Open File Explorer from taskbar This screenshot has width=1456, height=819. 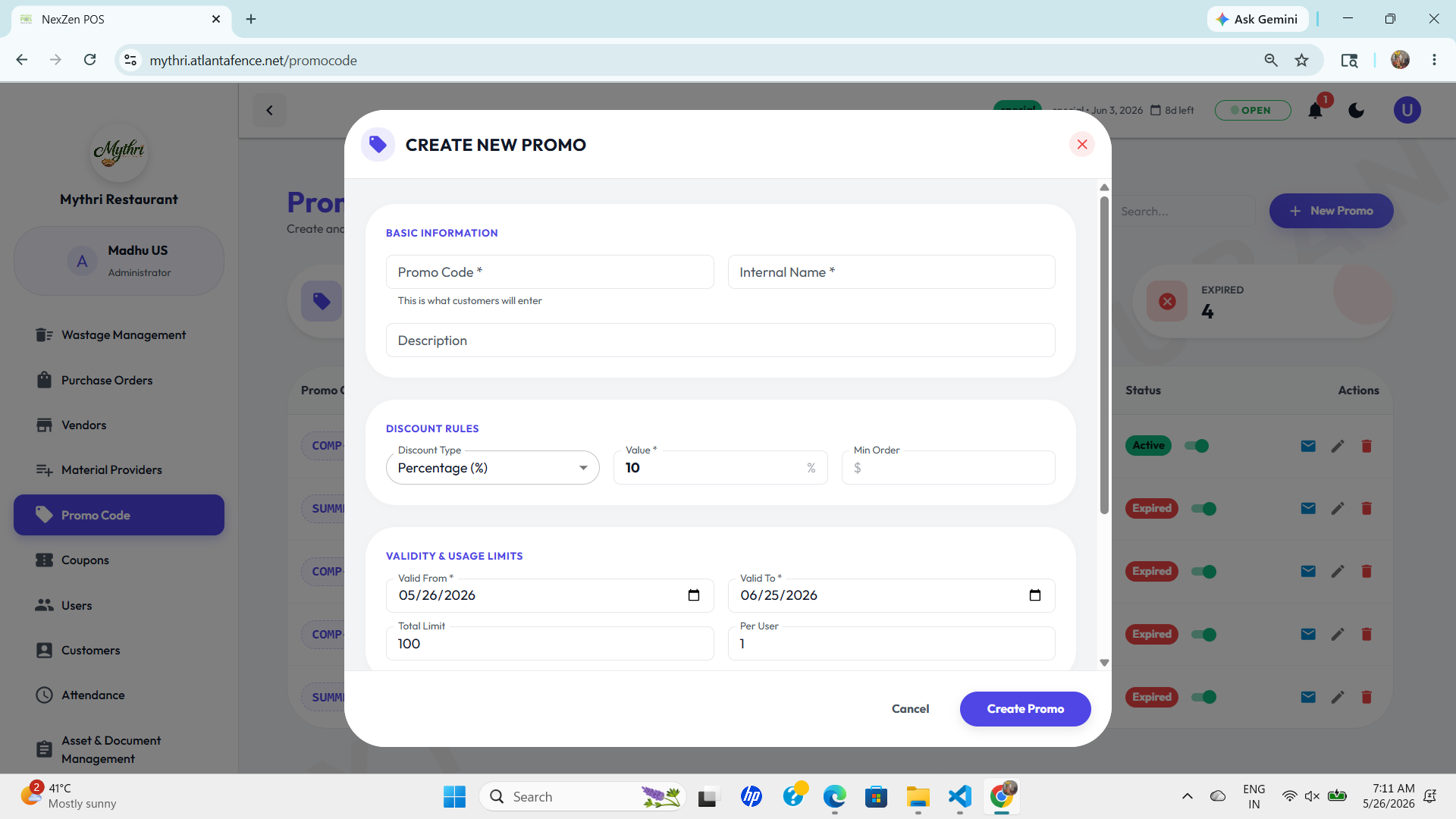click(918, 796)
